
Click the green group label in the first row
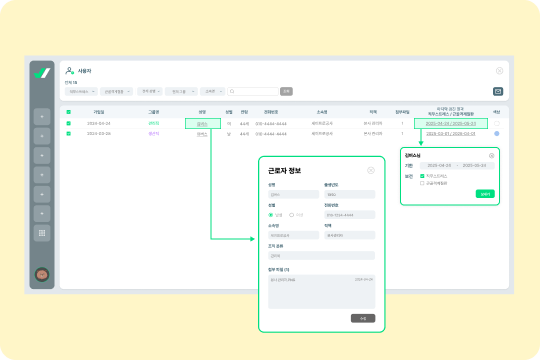point(154,123)
